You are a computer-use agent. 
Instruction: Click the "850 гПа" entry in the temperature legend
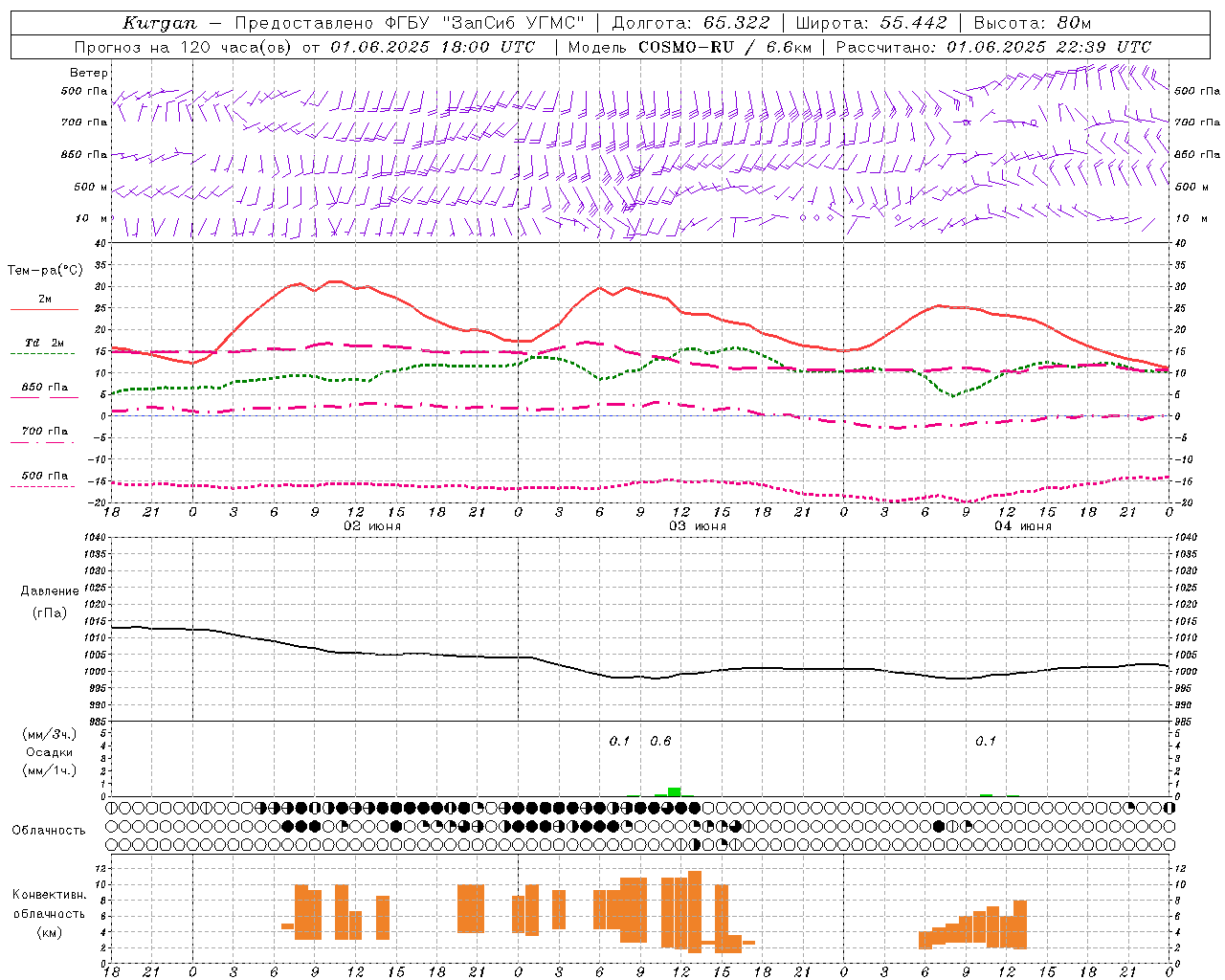coord(45,388)
